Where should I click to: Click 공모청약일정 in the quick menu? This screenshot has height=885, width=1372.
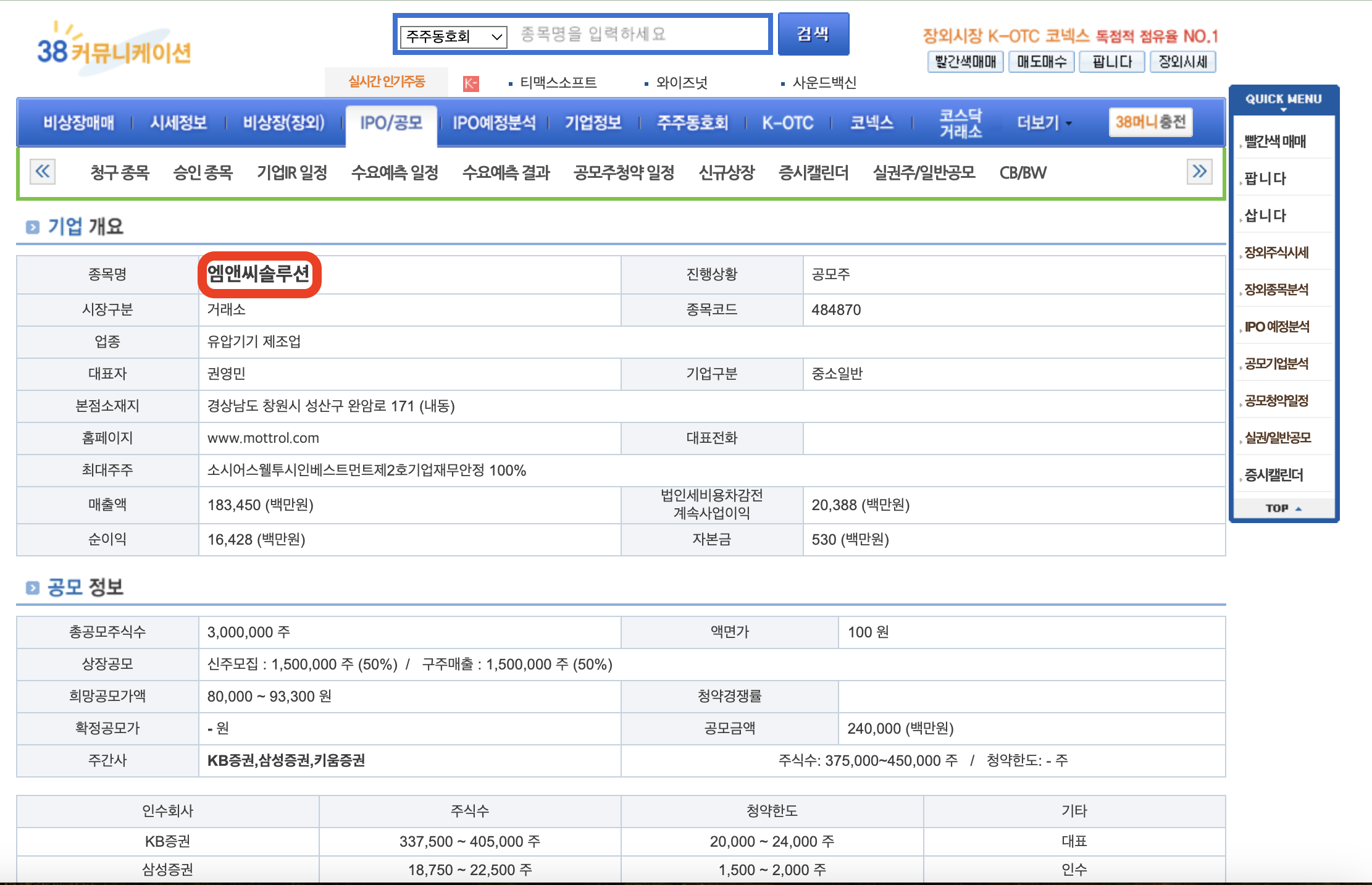(x=1276, y=401)
